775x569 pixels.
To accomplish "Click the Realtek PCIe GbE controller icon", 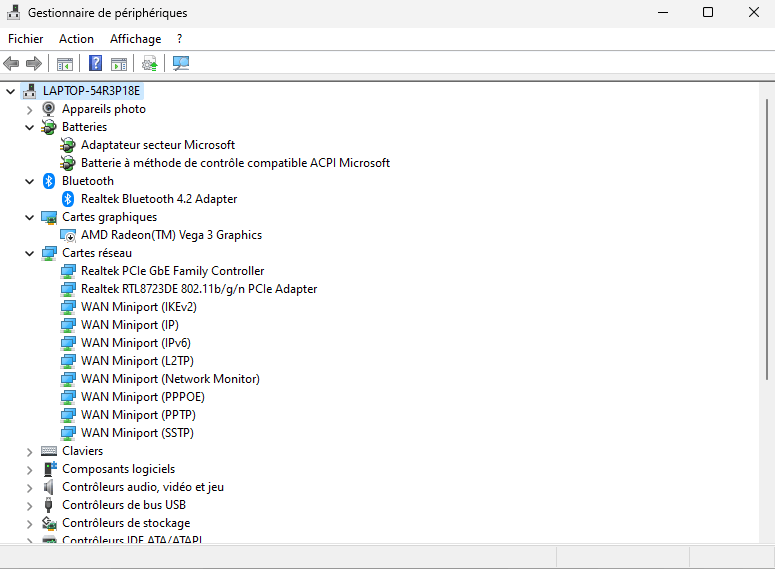I will pos(68,271).
